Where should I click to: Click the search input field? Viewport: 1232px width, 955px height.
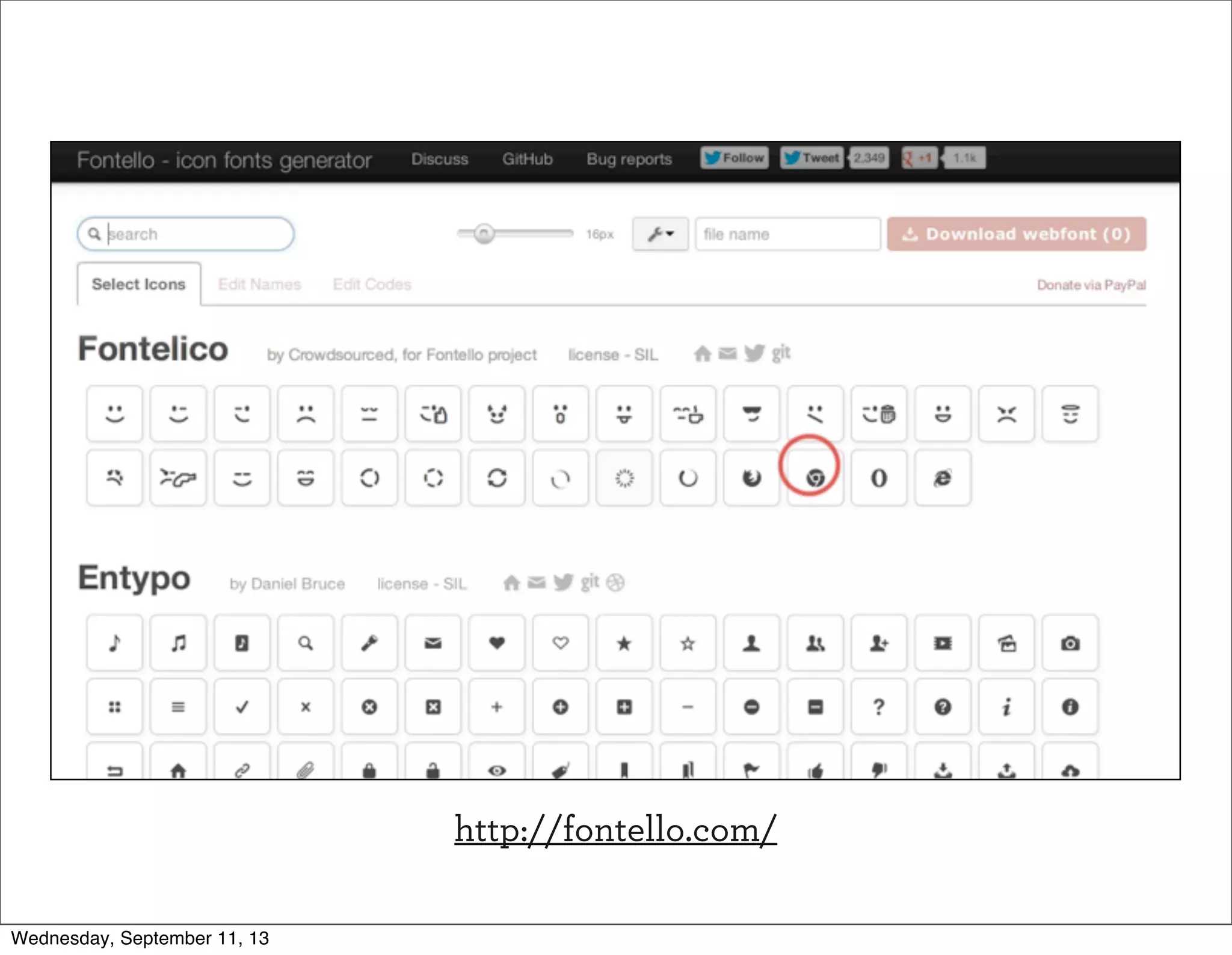pos(185,233)
